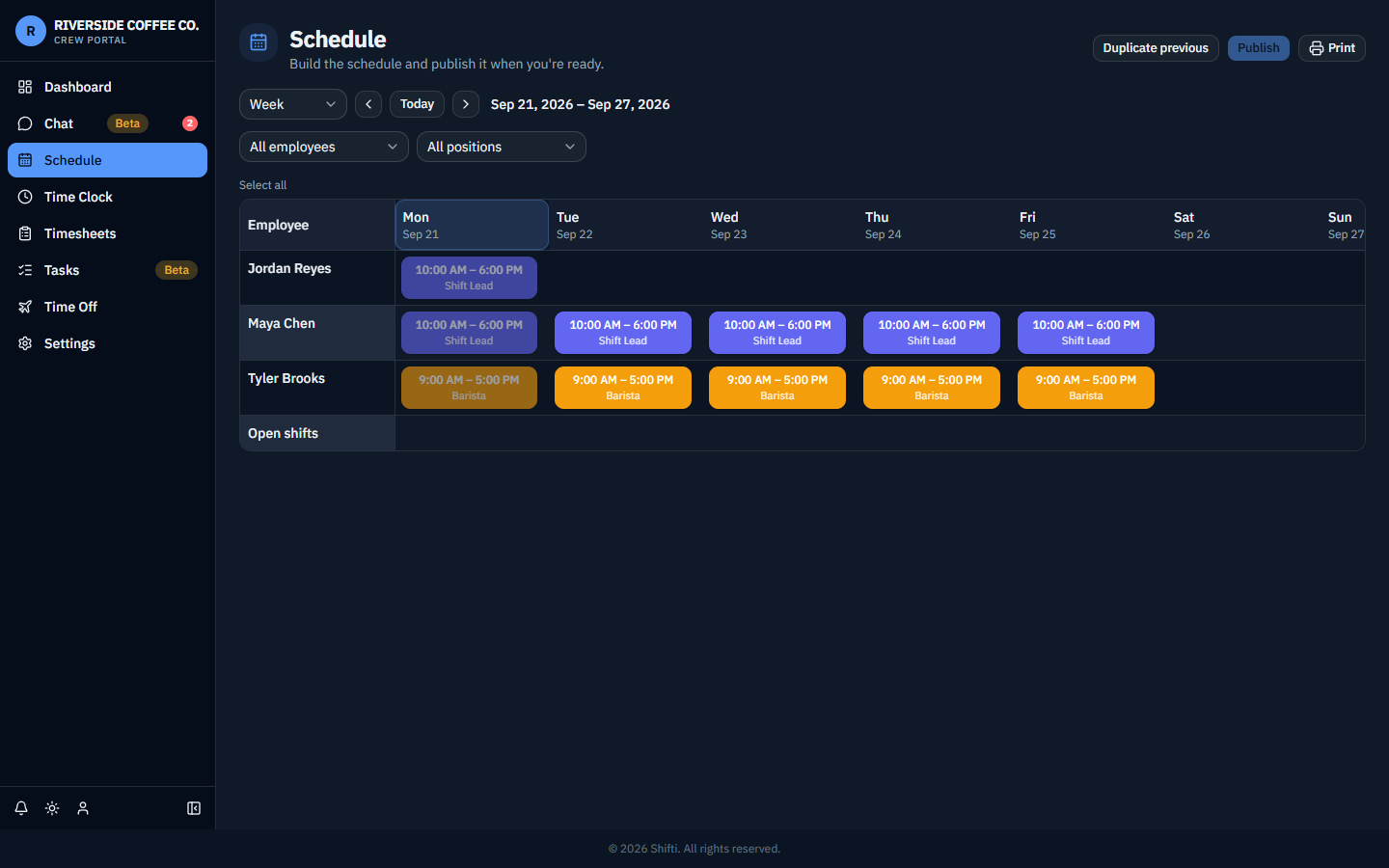Click the Settings gear icon
The width and height of the screenshot is (1389, 868).
[25, 343]
